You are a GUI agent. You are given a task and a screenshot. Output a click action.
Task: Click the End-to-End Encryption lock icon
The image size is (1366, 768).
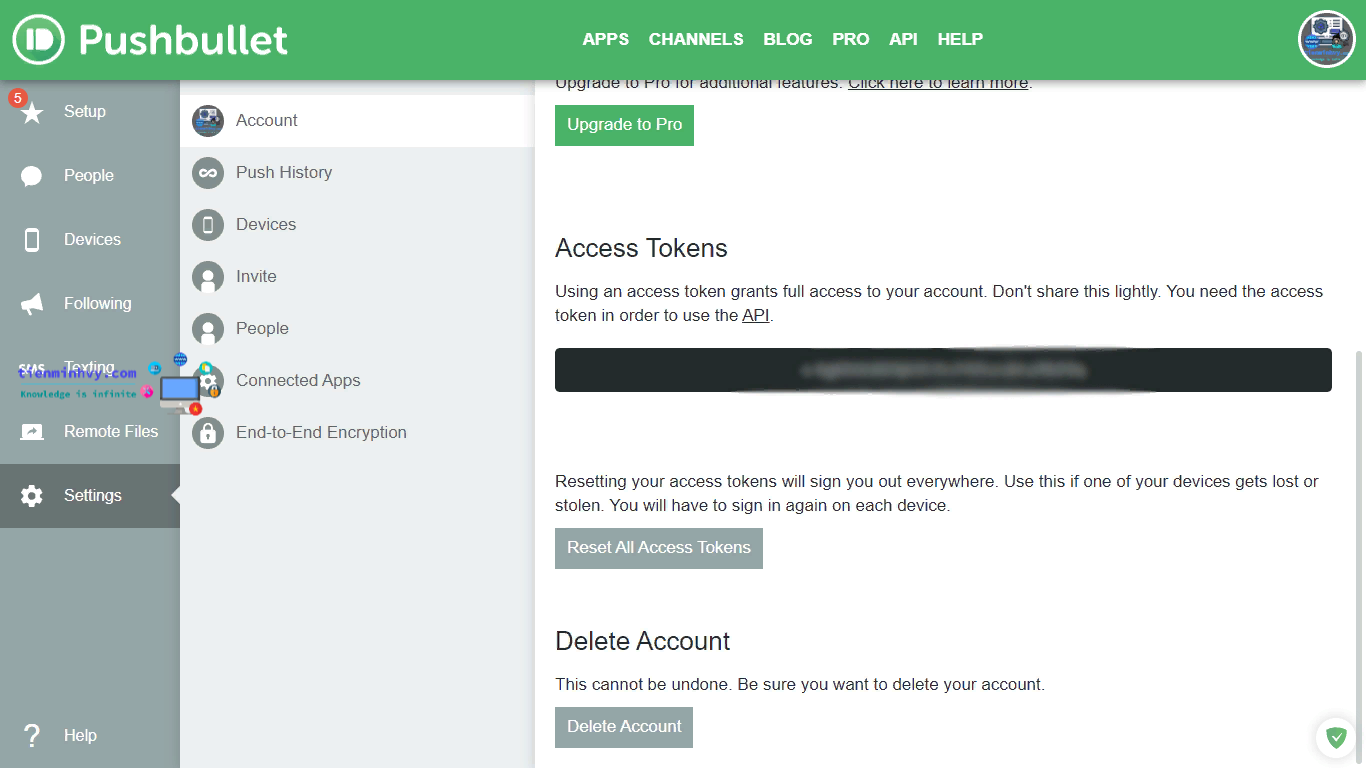coord(208,433)
